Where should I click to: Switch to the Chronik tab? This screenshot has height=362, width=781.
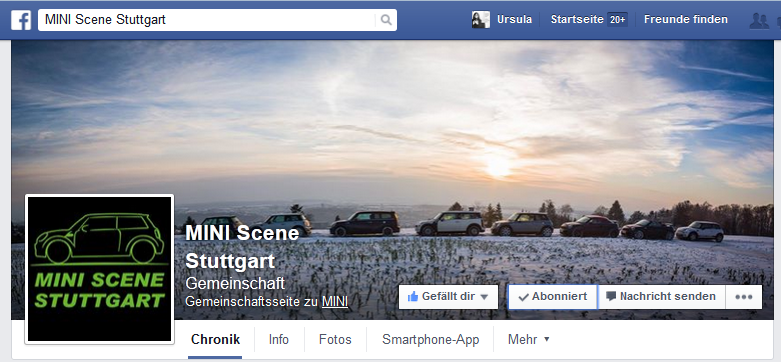215,340
